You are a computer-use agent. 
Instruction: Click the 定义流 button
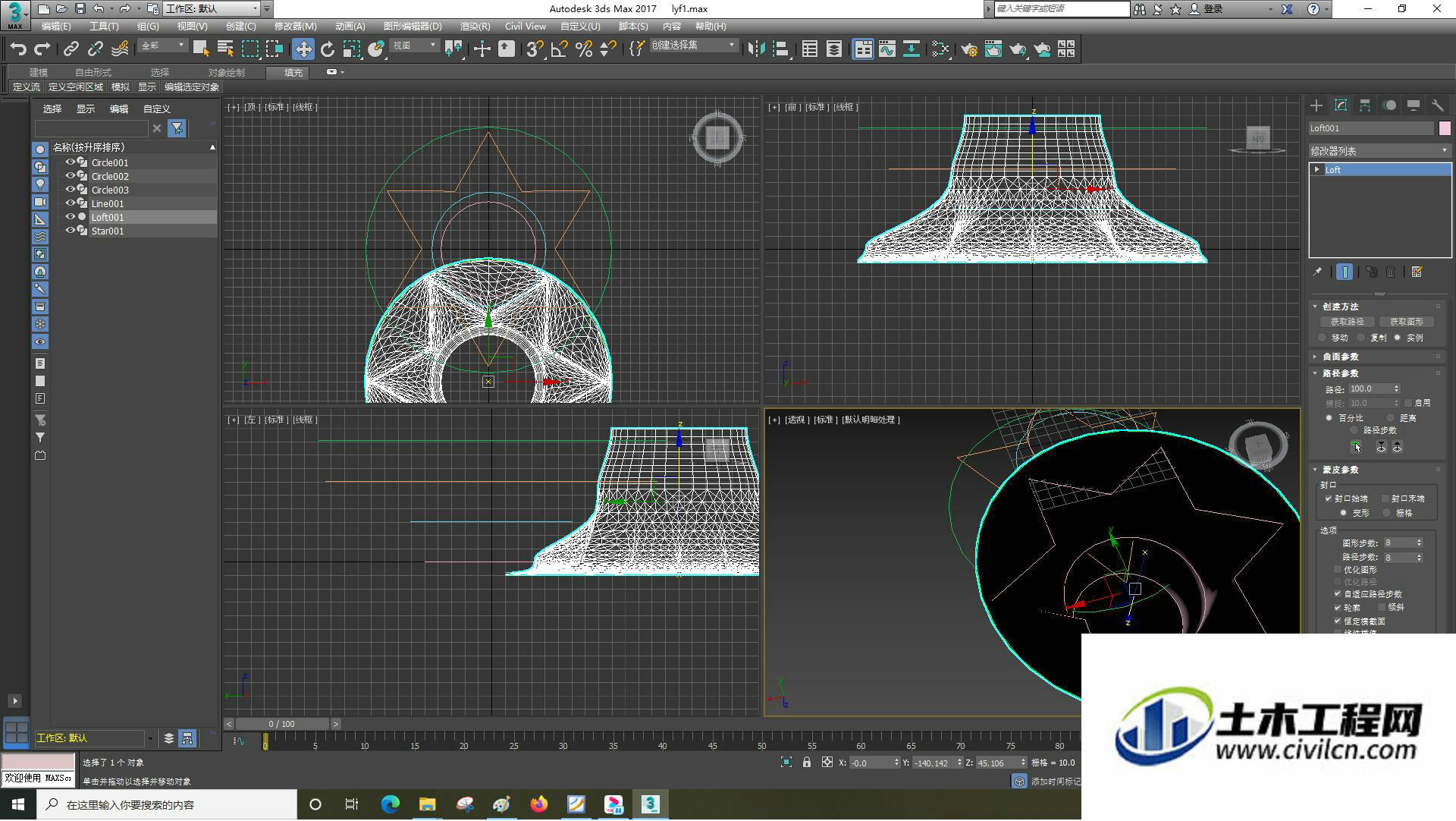click(27, 87)
